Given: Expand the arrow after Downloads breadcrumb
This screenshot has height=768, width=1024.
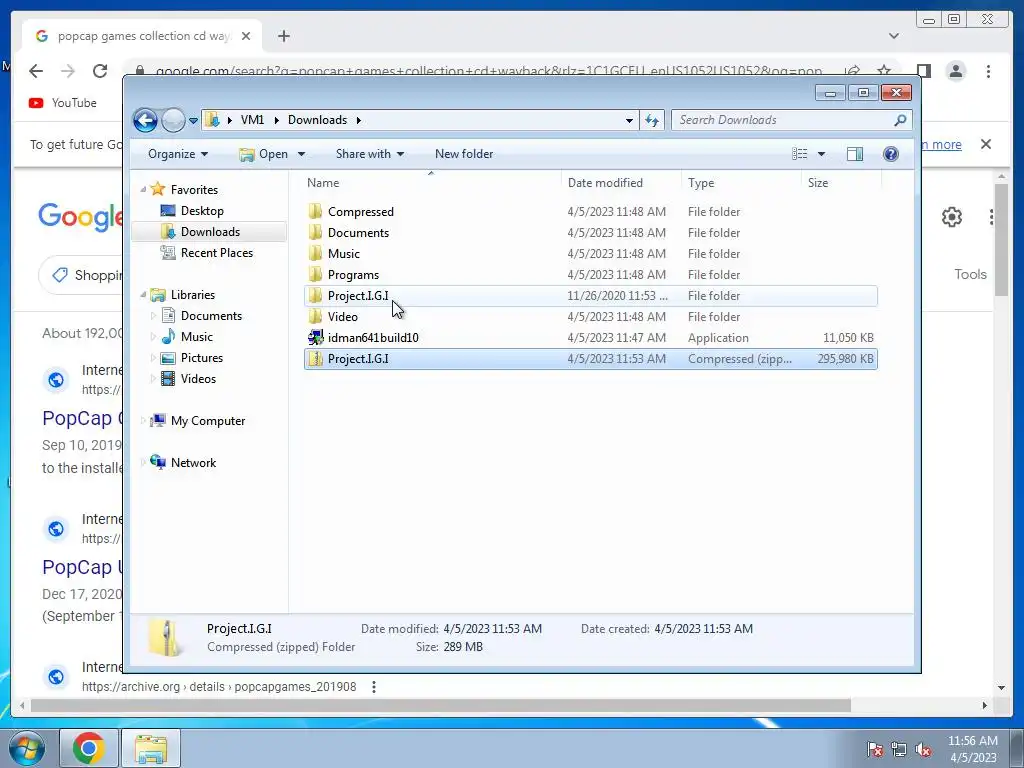Looking at the screenshot, I should [x=359, y=120].
